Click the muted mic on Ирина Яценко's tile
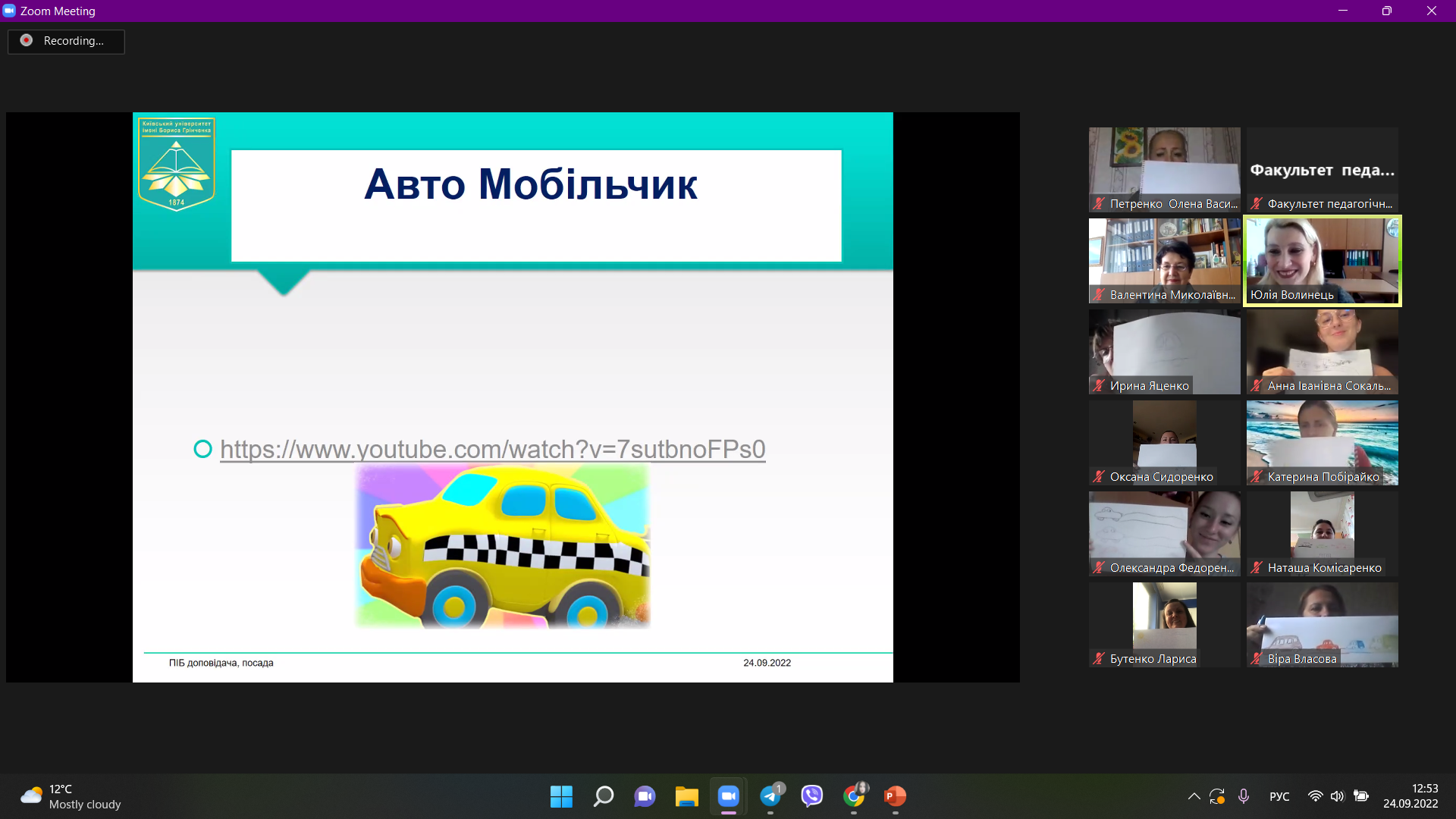This screenshot has height=819, width=1456. (1098, 385)
